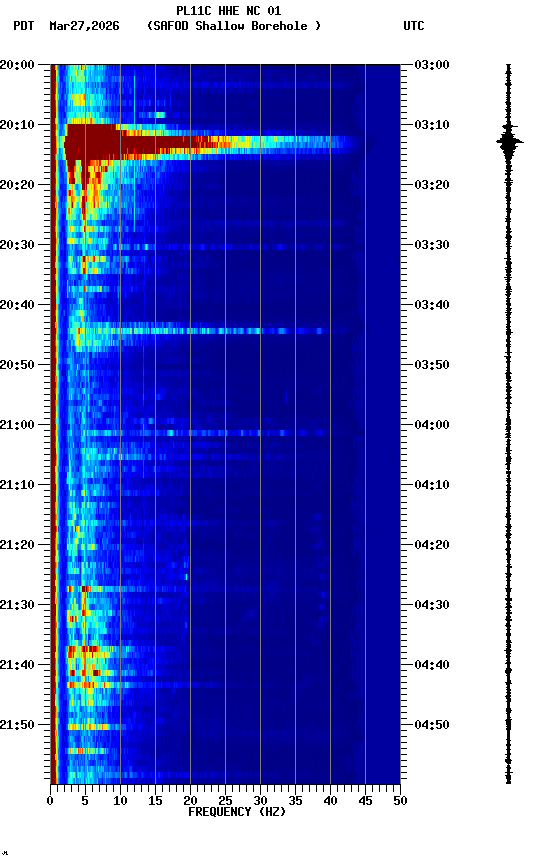Screen dimensions: 552x864
Task: Click the '03:30' UTC time label
Action: pyautogui.click(x=432, y=245)
